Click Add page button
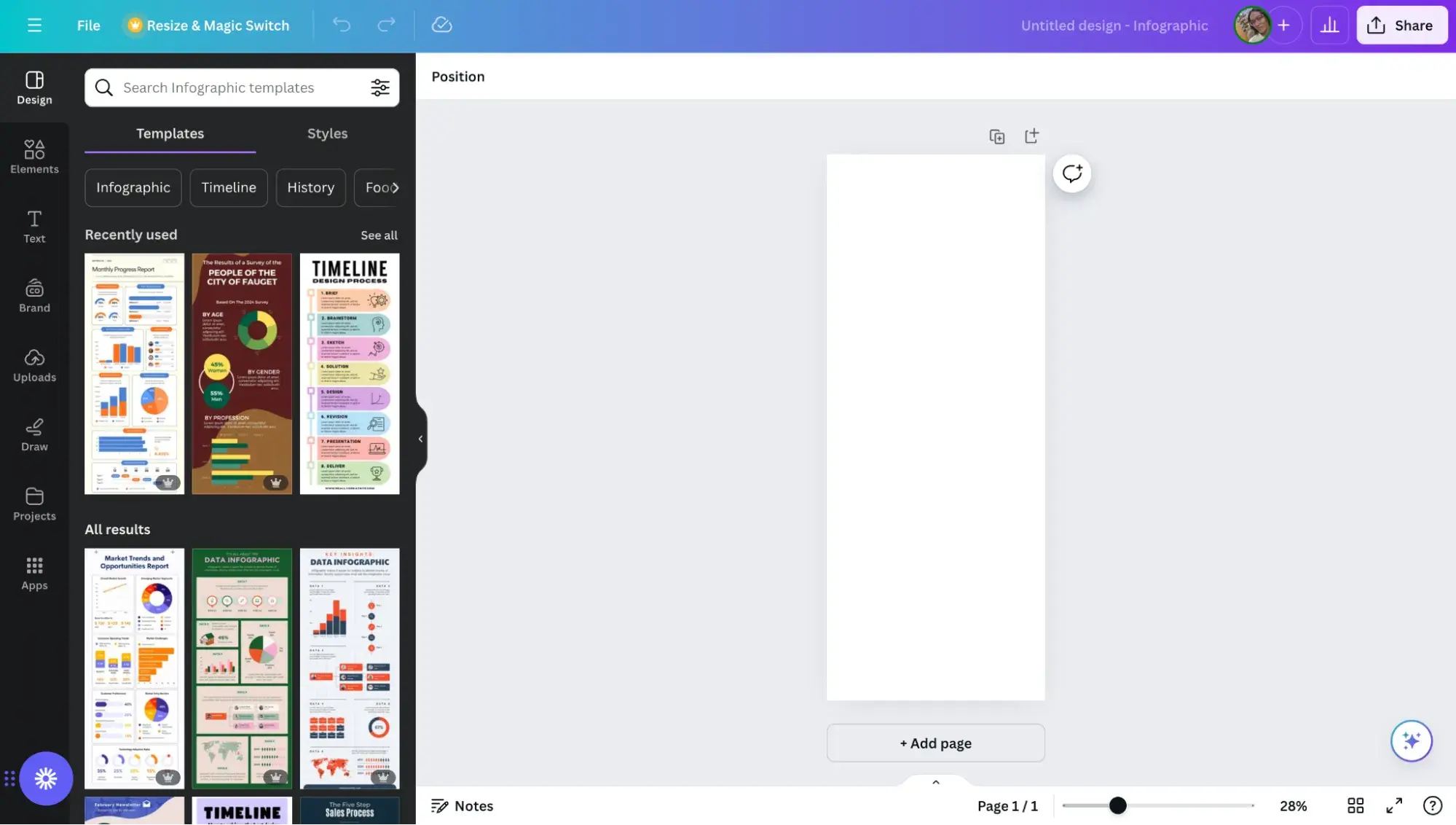Screen dimensions: 1456x825 935,743
